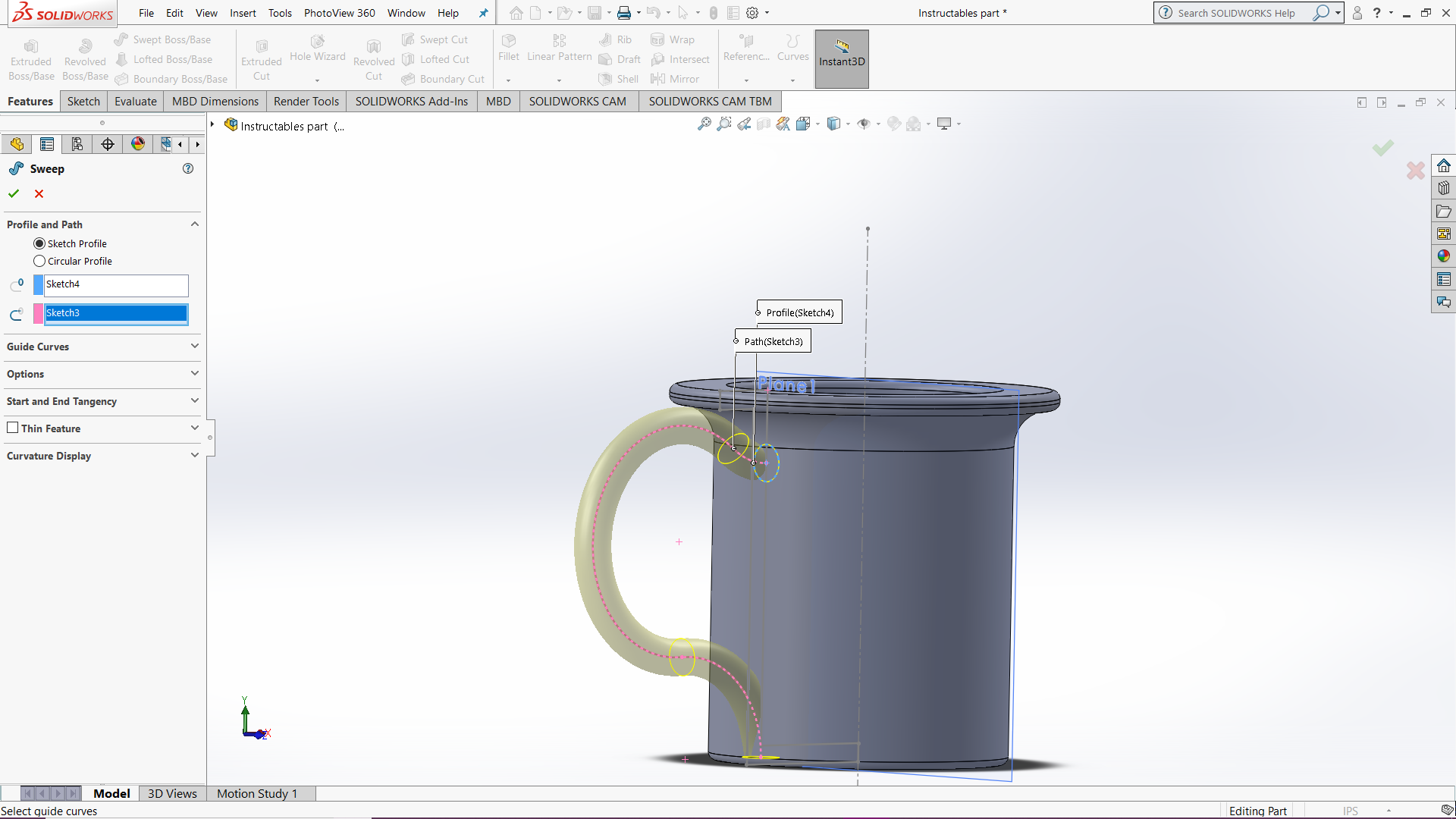Open the Mirror feature tool

(x=676, y=79)
